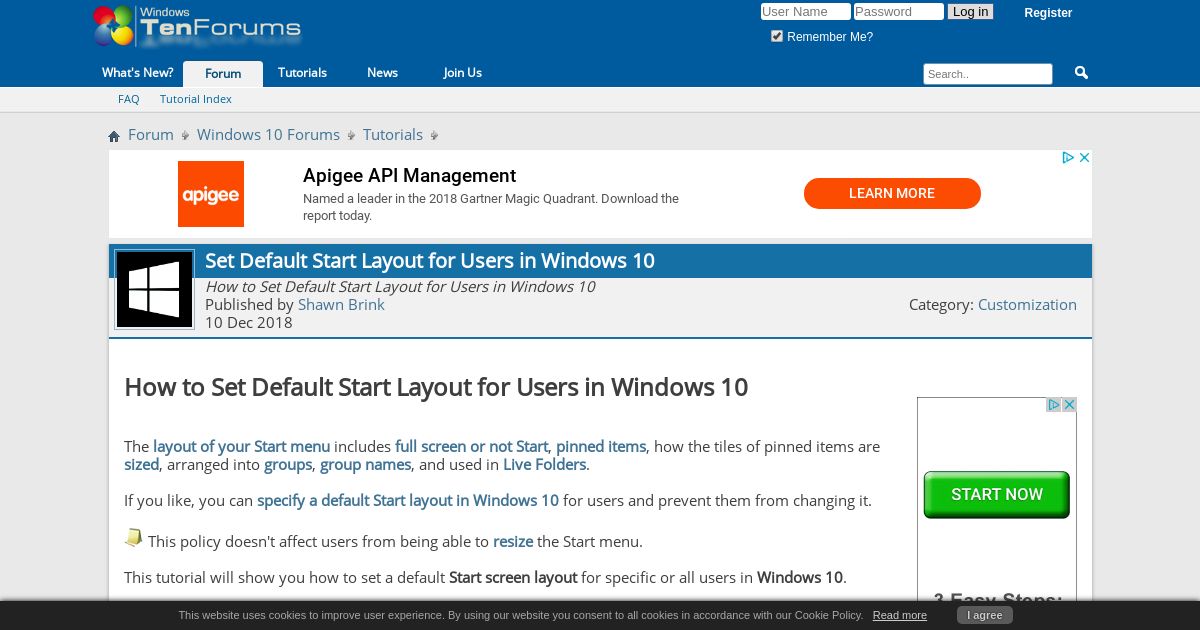Click the breadcrumb home icon
This screenshot has height=630, width=1200.
click(114, 136)
